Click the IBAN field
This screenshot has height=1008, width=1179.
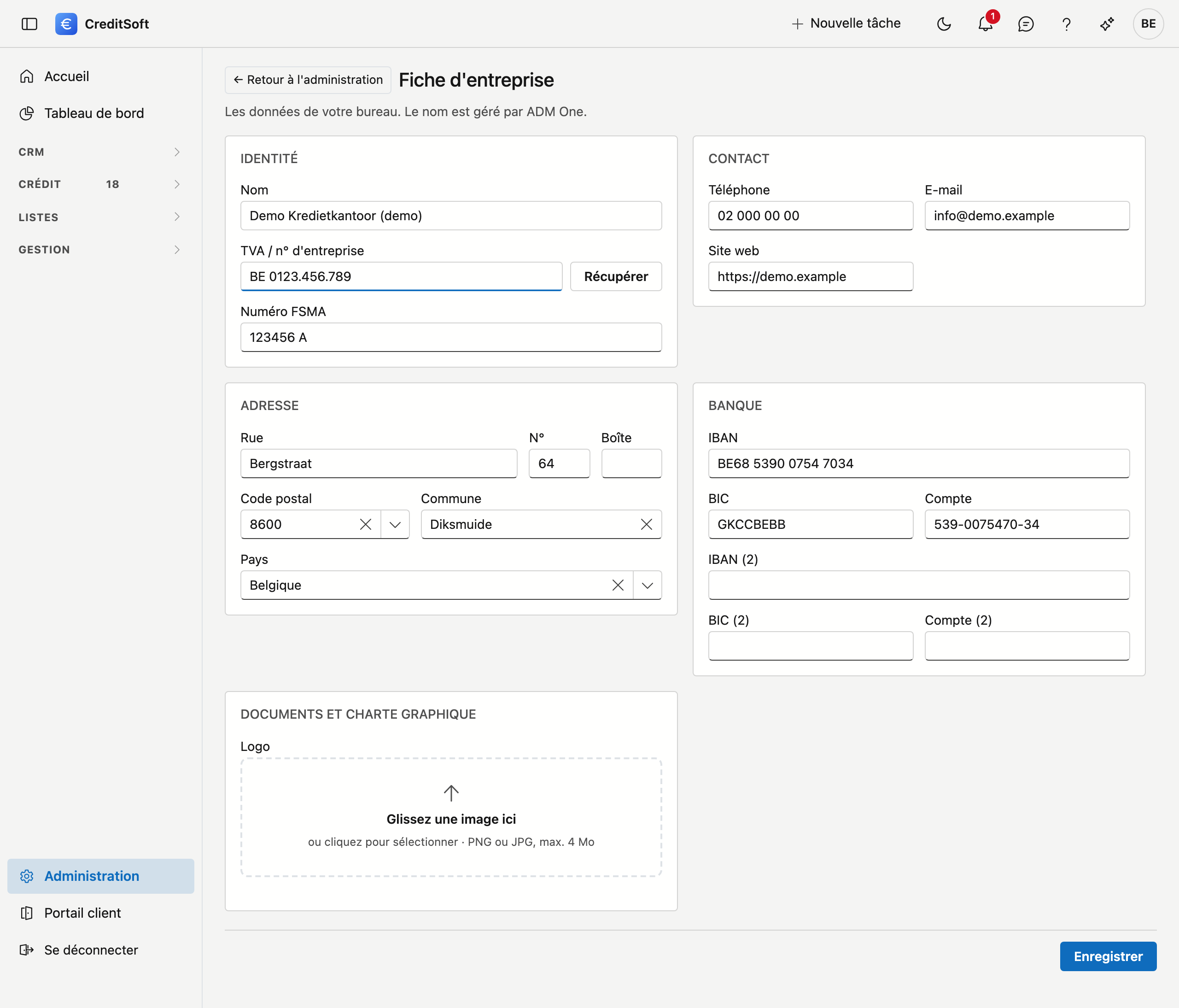tap(918, 463)
